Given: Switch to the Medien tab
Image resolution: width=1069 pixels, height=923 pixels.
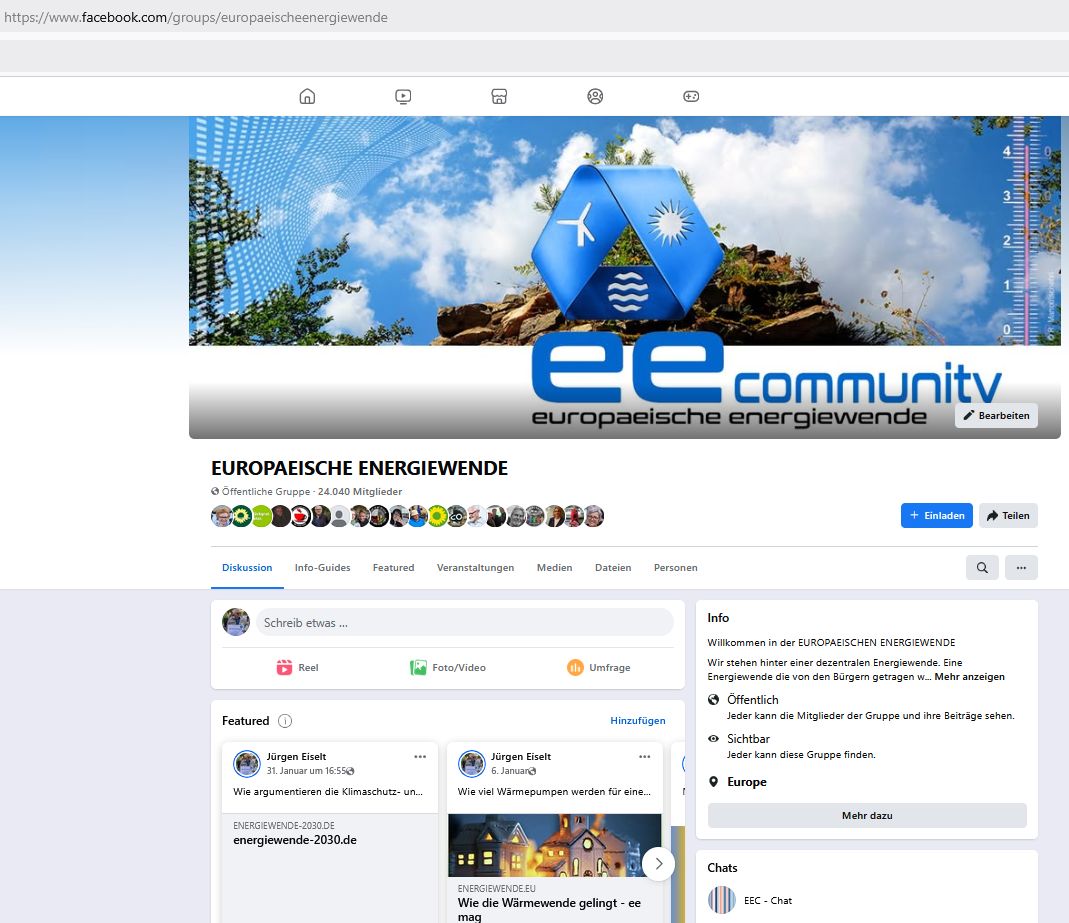Looking at the screenshot, I should tap(554, 568).
